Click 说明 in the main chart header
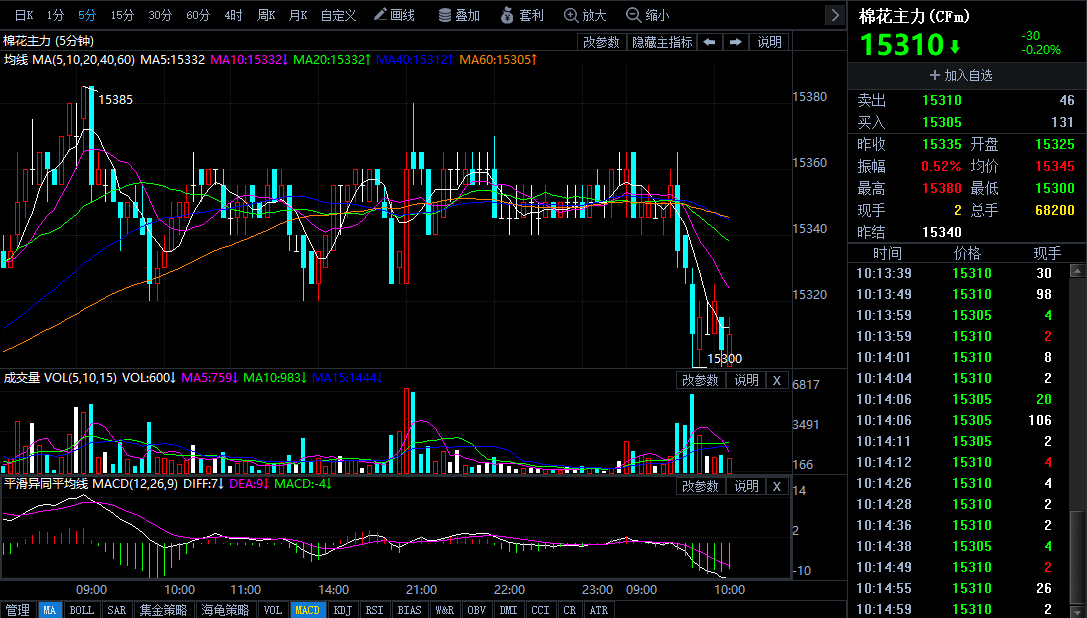This screenshot has height=618, width=1087. tap(769, 42)
